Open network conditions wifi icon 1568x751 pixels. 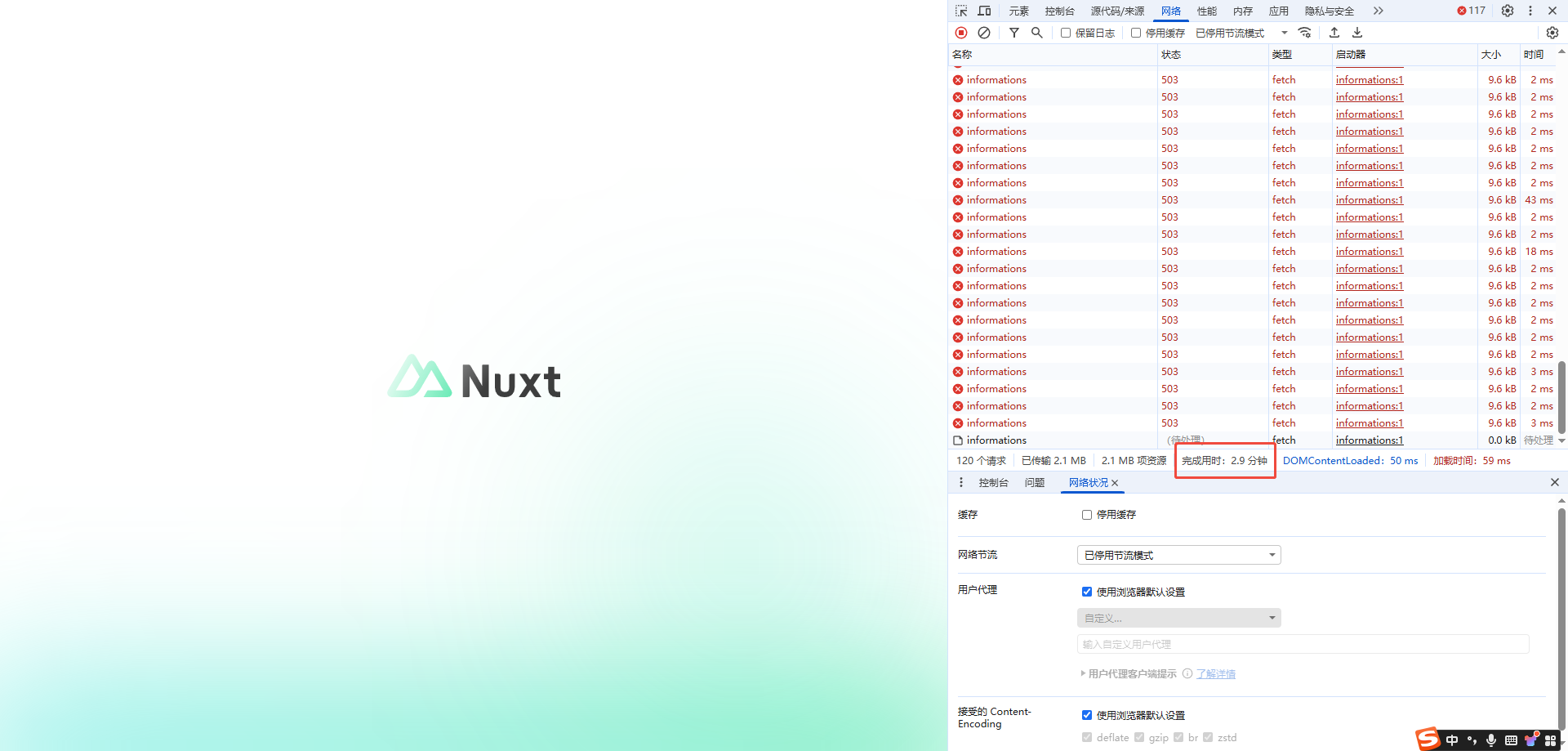pyautogui.click(x=1304, y=33)
